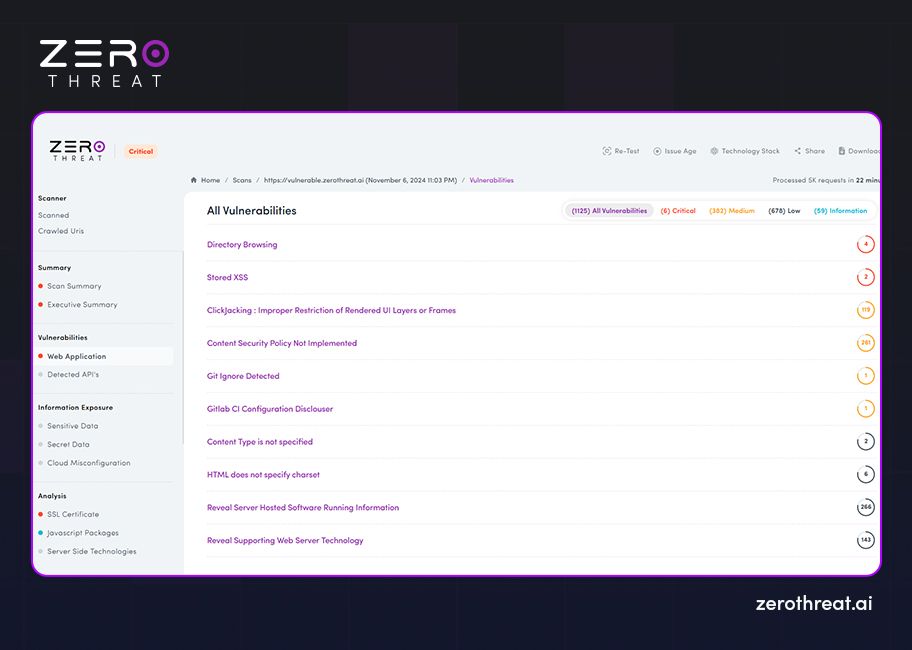The image size is (912, 650).
Task: Switch to the Detected API's section
Action: pos(73,375)
